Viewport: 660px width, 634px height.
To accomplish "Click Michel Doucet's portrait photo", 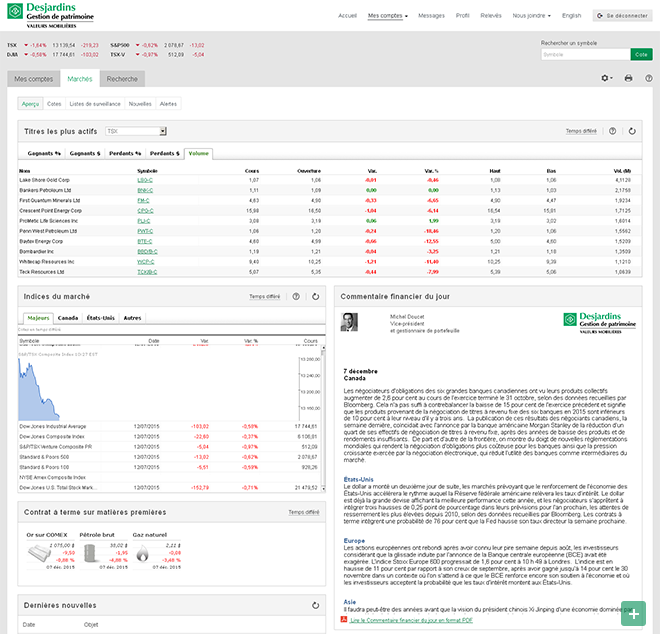I will (349, 322).
